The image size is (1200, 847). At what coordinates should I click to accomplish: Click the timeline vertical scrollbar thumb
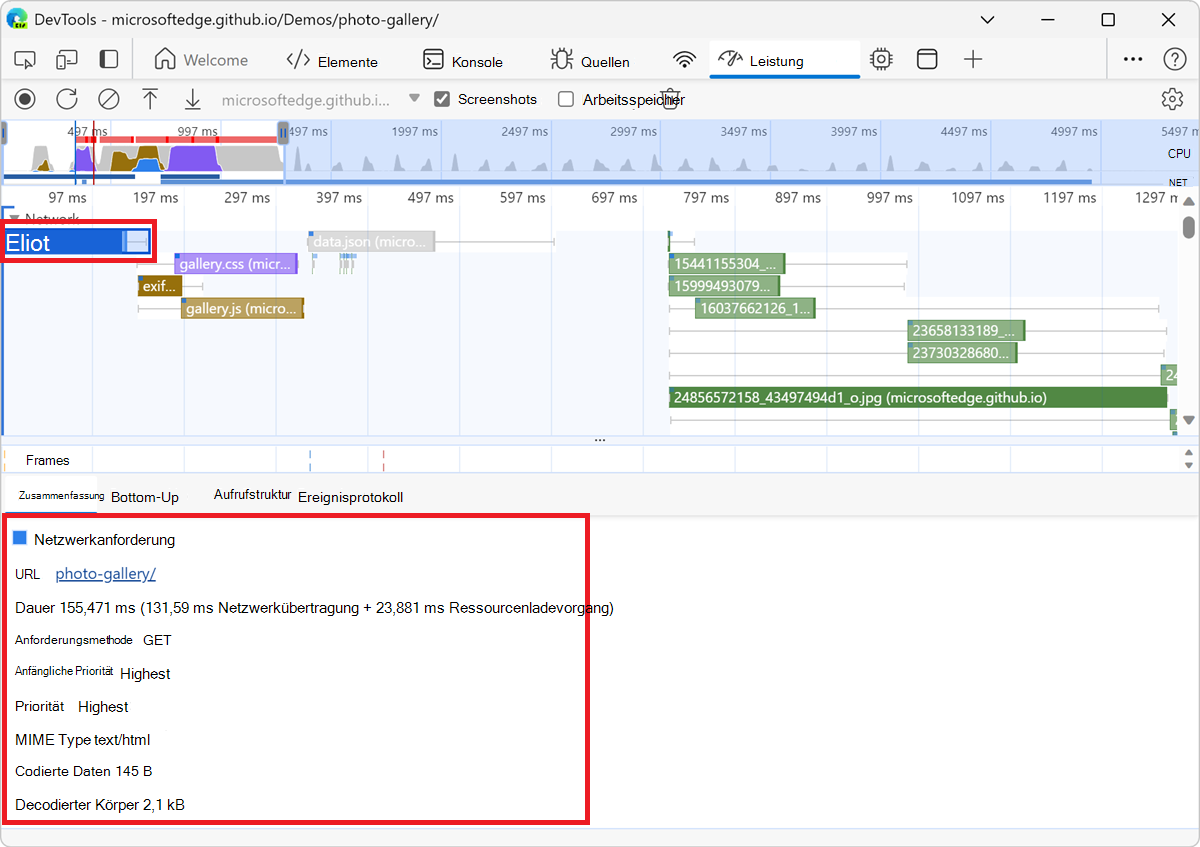click(1189, 228)
